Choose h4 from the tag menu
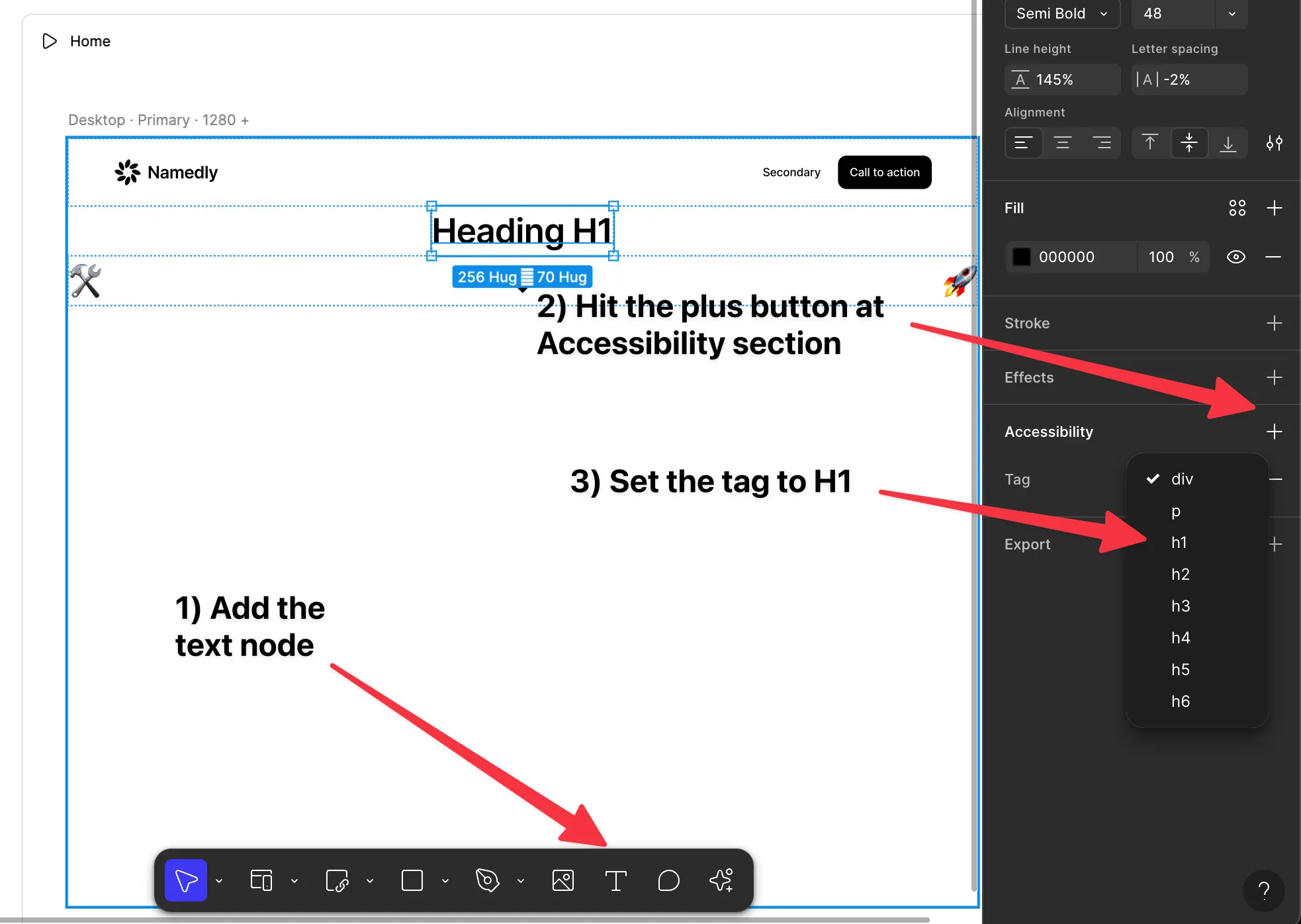This screenshot has height=924, width=1301. [x=1197, y=638]
